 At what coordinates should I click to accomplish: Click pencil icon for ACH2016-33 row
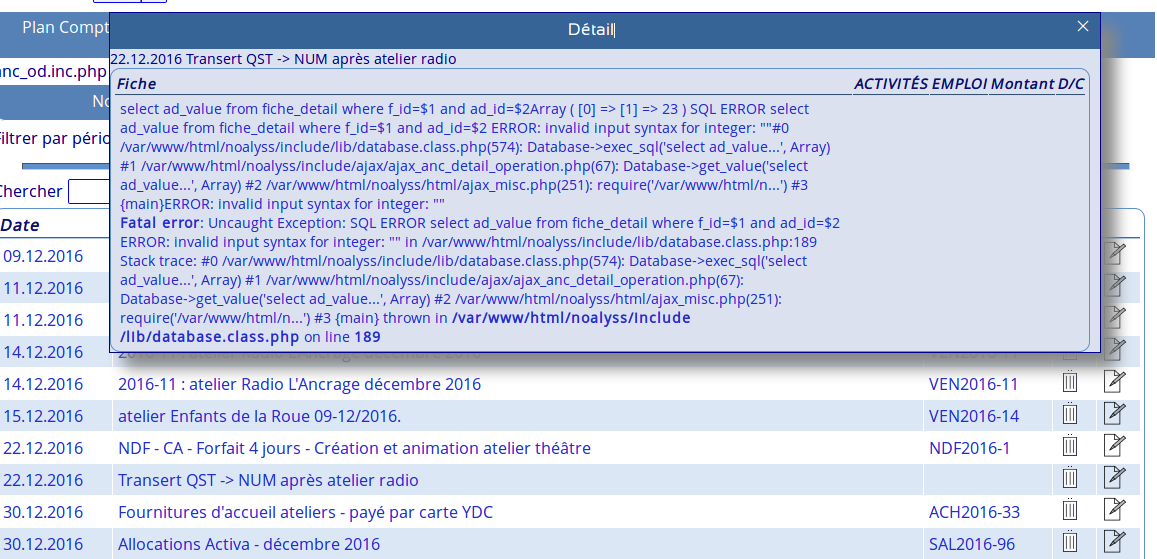(1113, 511)
